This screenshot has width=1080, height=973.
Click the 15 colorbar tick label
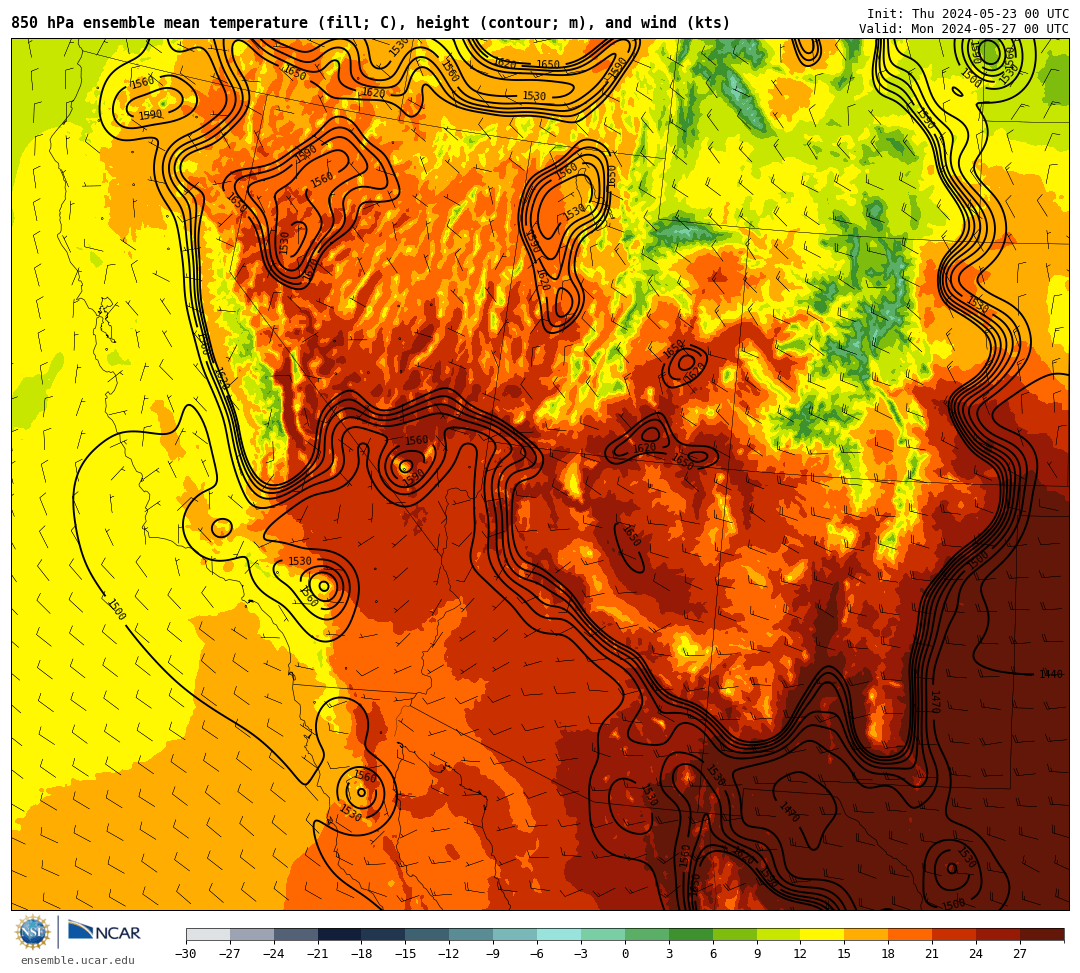click(x=845, y=954)
